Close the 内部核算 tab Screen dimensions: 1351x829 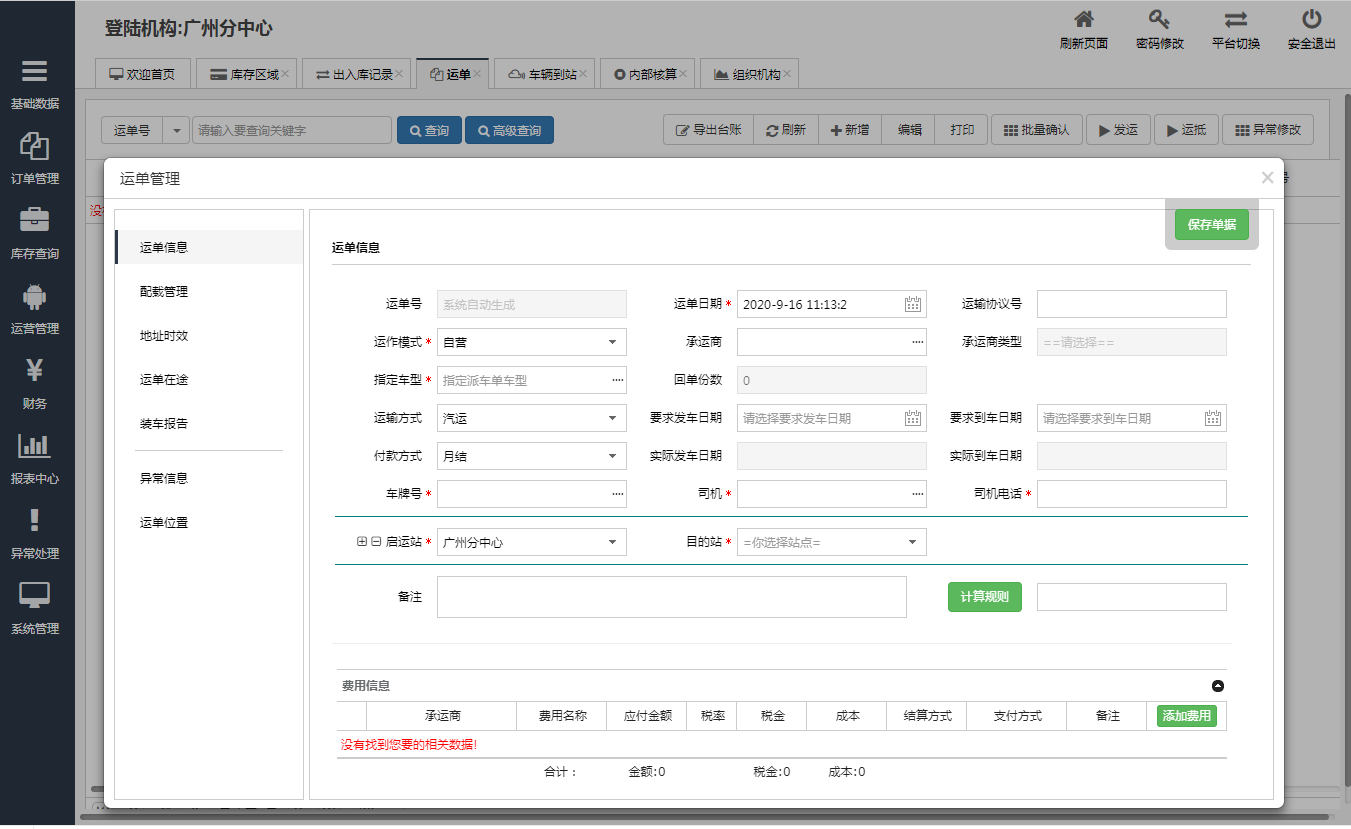(x=683, y=74)
